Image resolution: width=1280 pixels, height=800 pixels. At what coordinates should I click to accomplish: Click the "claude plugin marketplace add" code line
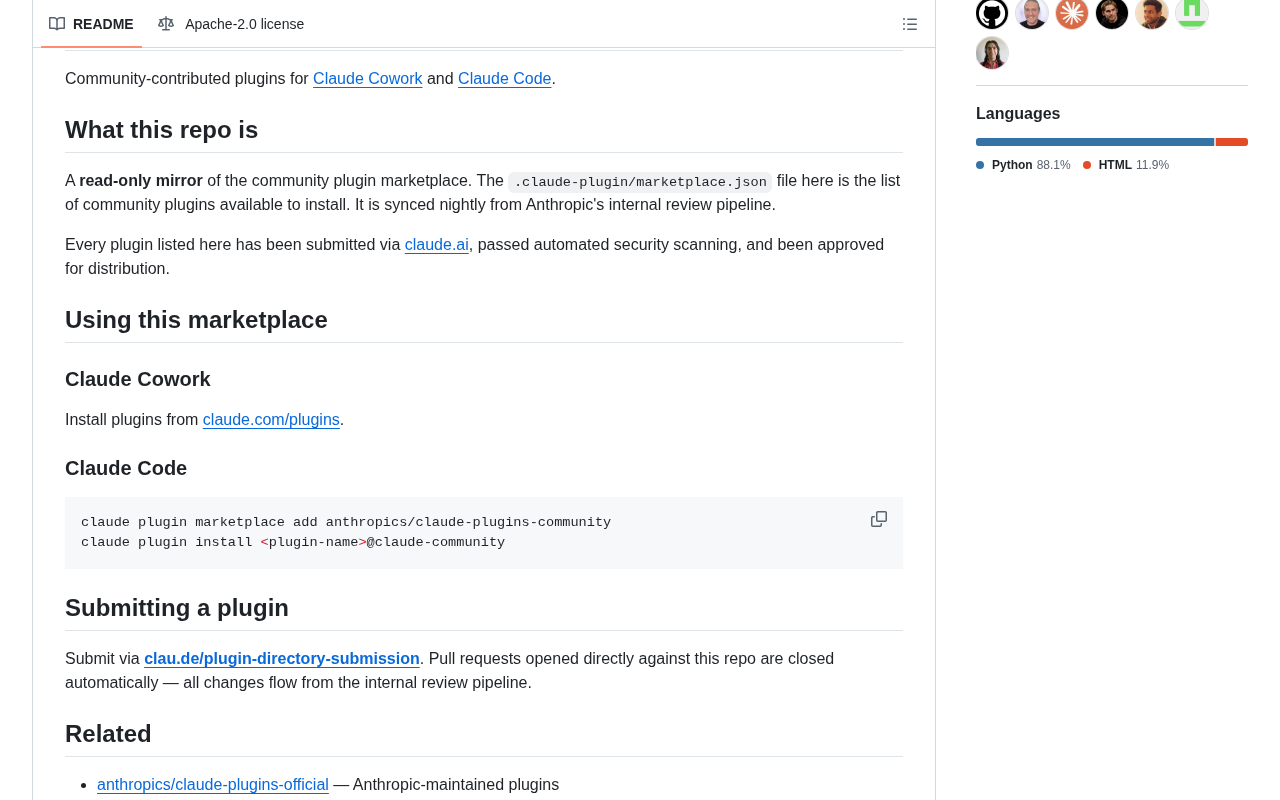346,522
